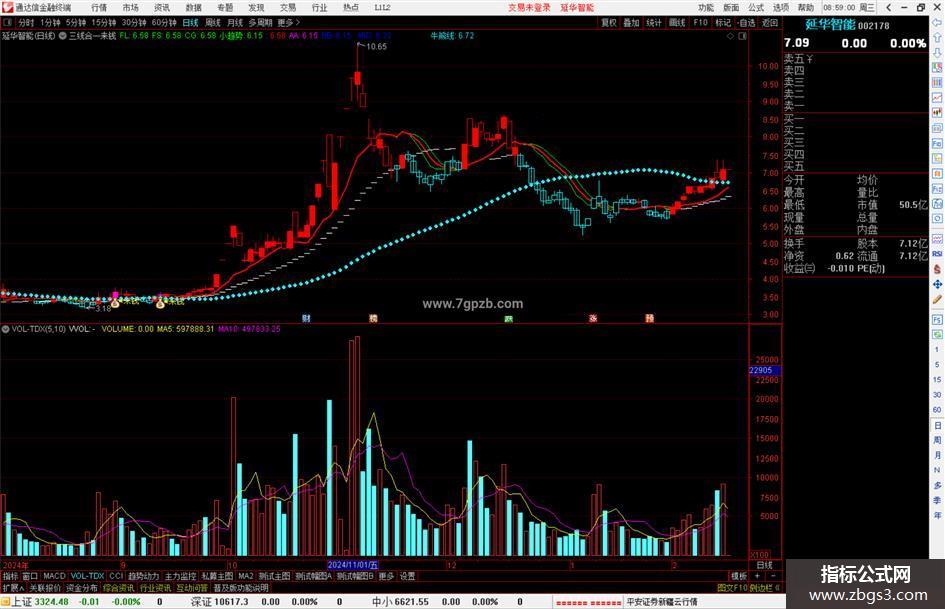Open the 资金分布 tab

[82, 587]
